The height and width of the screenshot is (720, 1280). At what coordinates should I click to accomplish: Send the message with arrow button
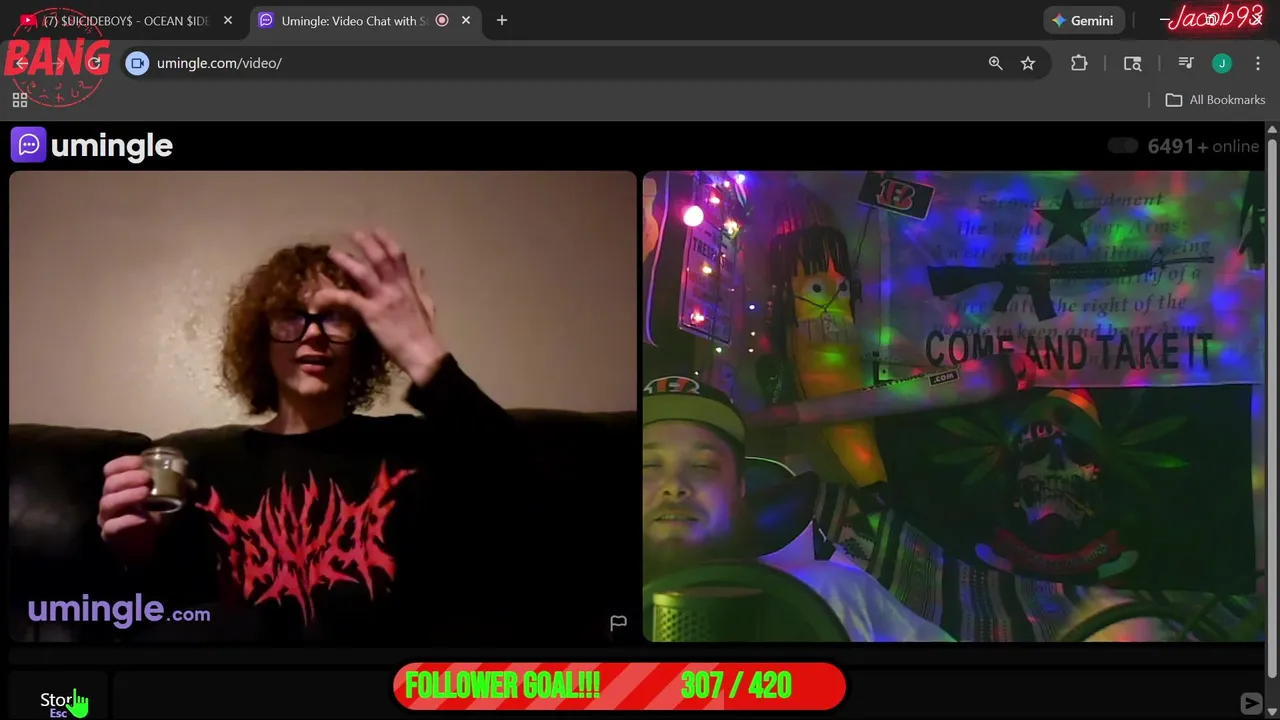tap(1251, 703)
